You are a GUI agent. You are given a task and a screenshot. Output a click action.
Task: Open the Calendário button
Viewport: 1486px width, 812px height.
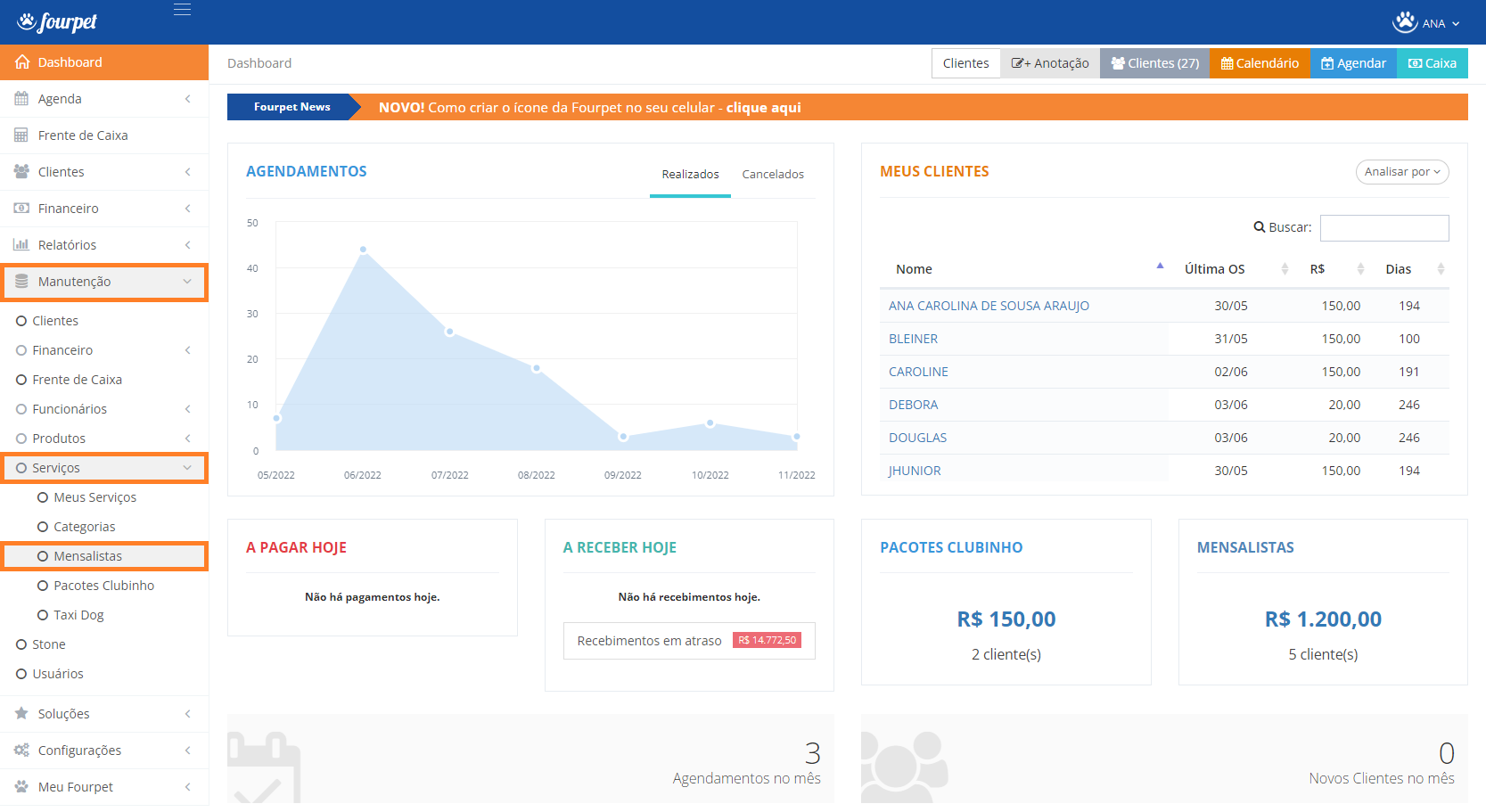click(x=1260, y=63)
